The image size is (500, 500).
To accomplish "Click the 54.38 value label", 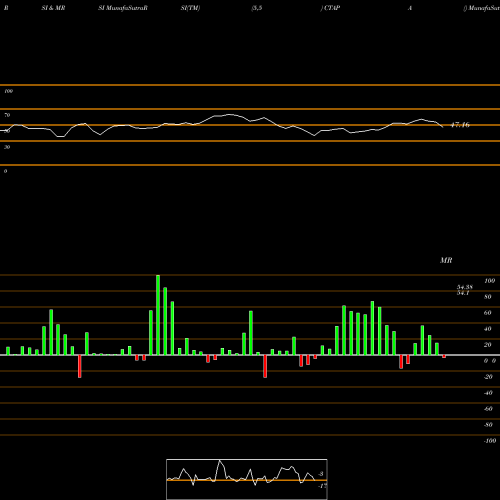I will click(x=465, y=287).
